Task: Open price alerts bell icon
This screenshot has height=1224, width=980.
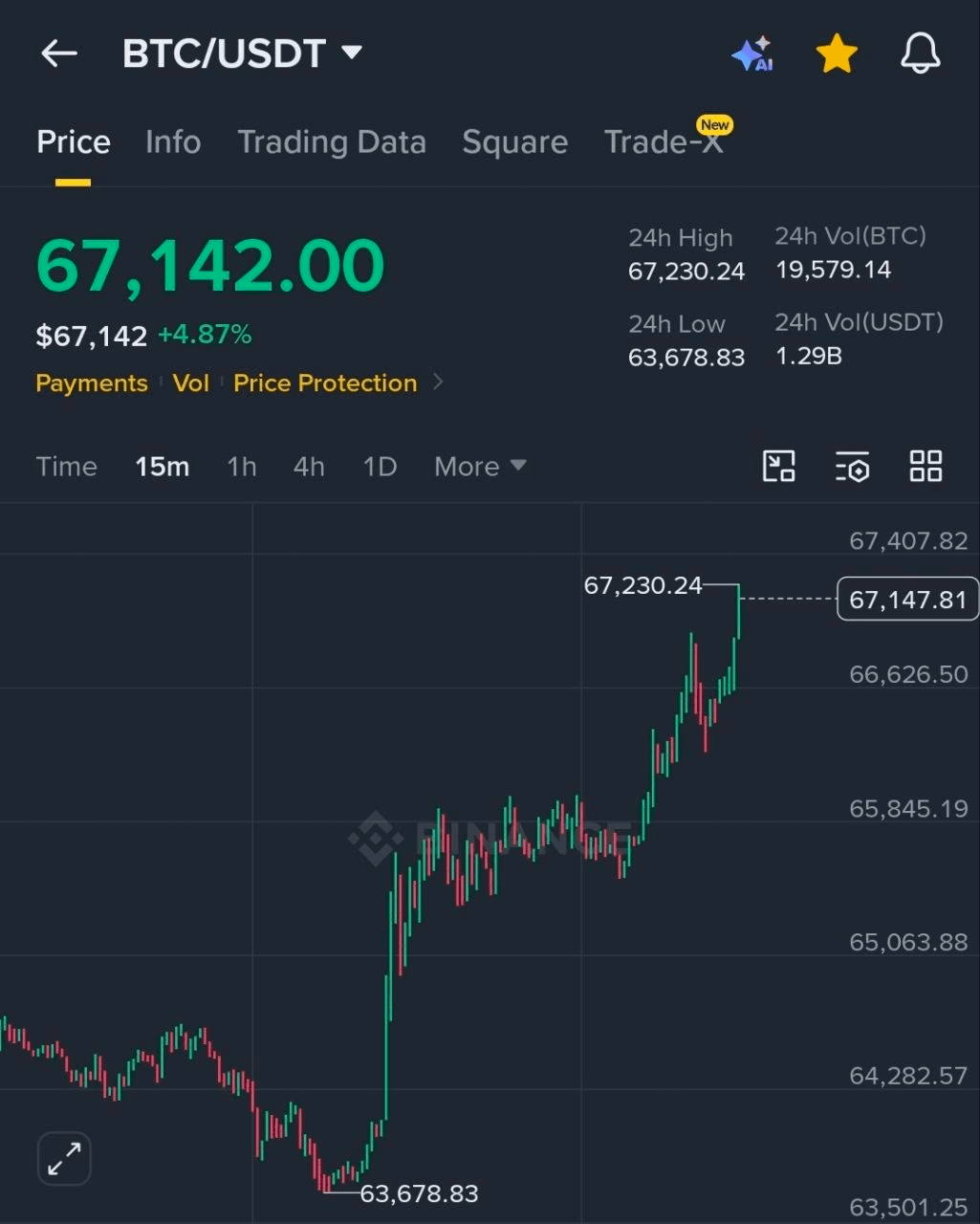Action: point(921,54)
